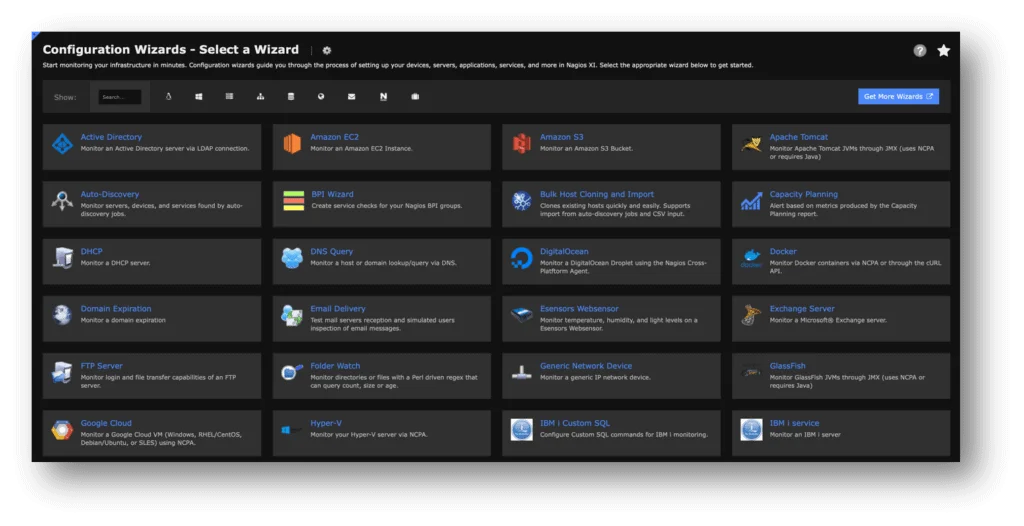
Task: Focus the wizard Search field
Action: (x=120, y=97)
